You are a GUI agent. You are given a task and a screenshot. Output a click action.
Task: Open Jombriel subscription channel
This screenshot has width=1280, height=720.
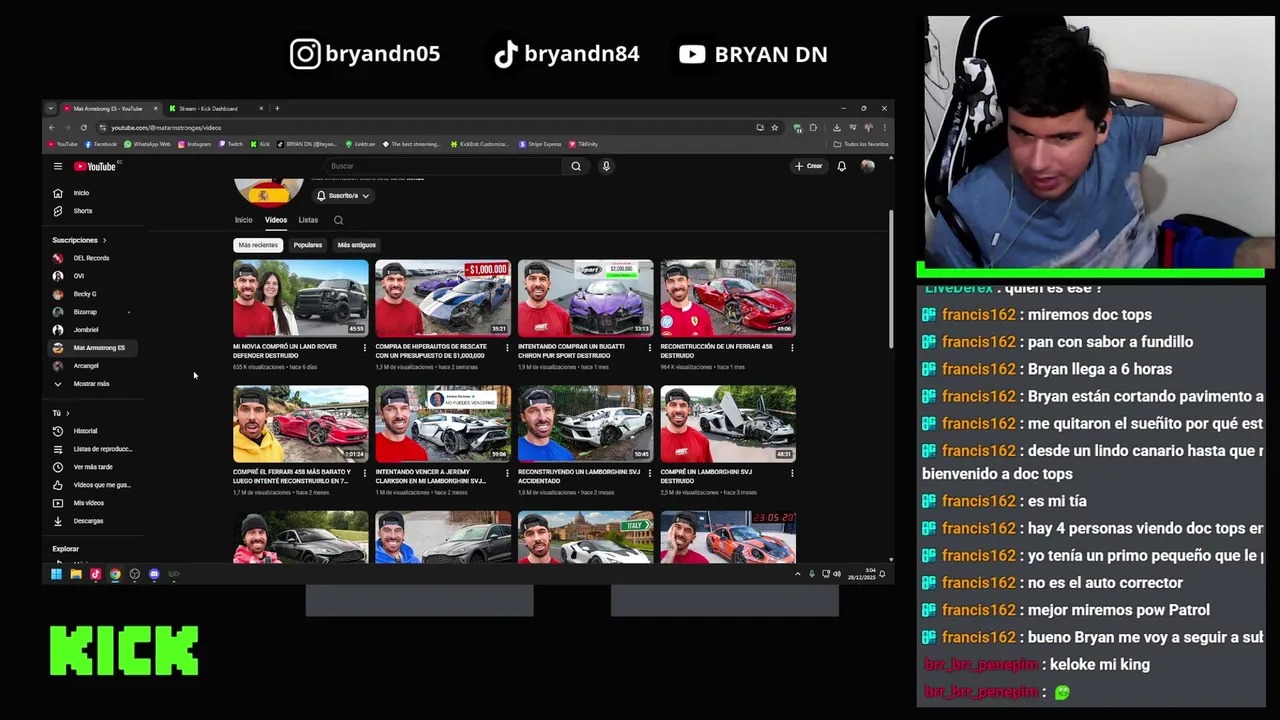85,330
